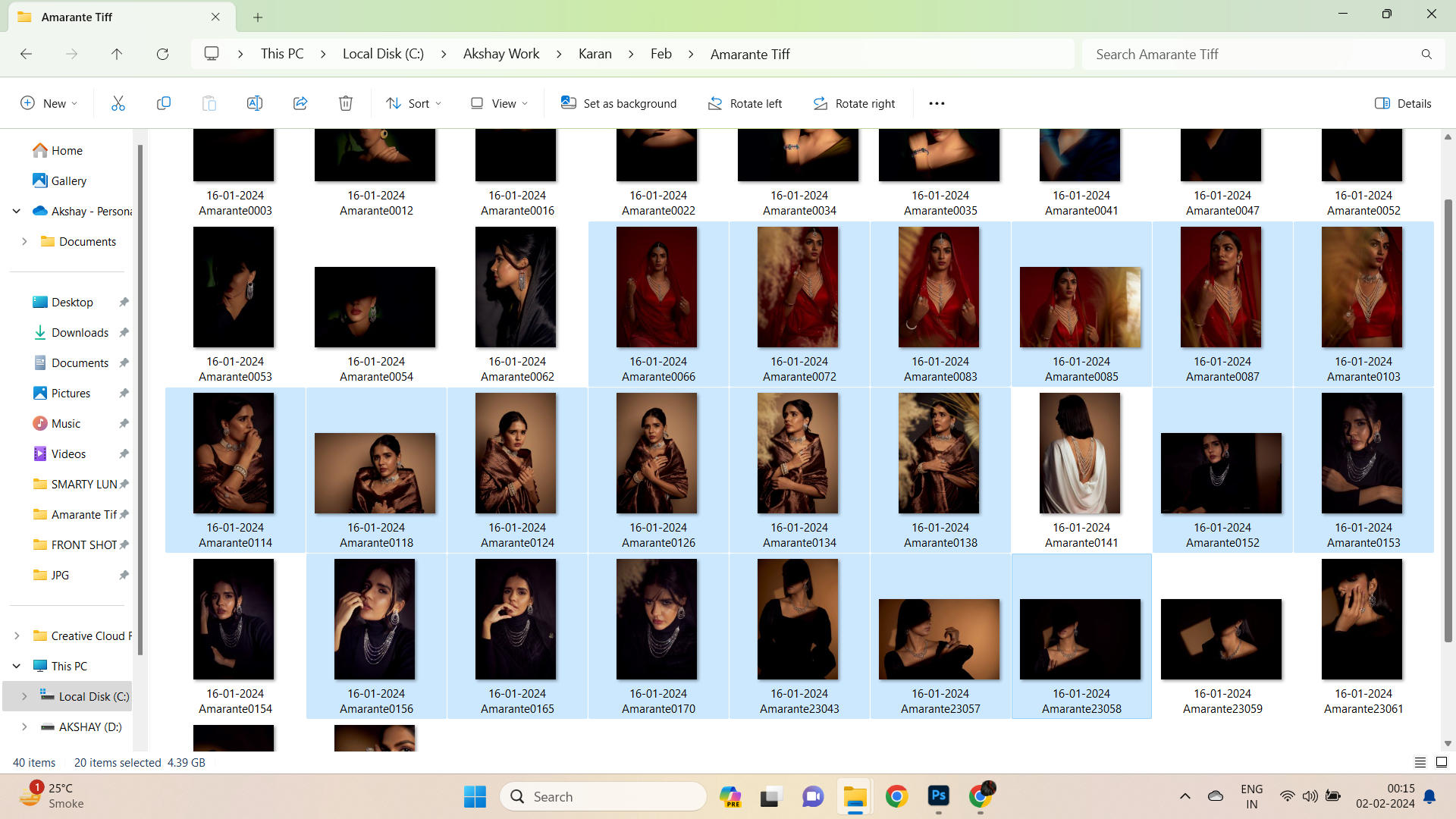Go up one folder level
Viewport: 1456px width, 819px height.
point(117,54)
